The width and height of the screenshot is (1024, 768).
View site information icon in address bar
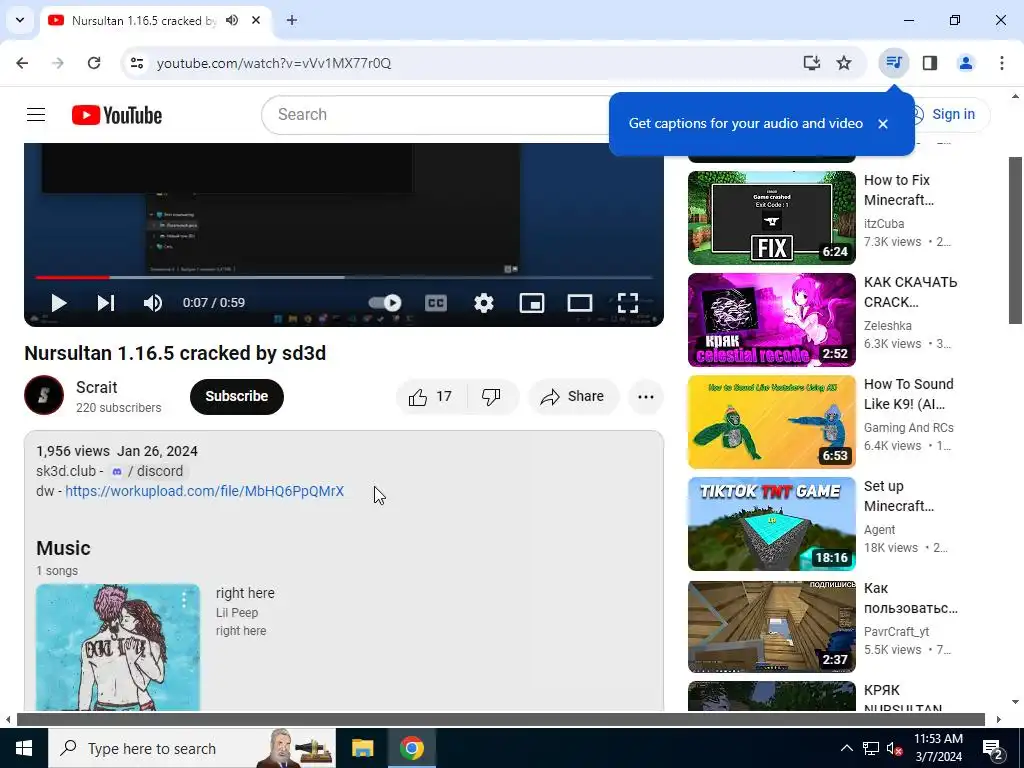tap(137, 63)
